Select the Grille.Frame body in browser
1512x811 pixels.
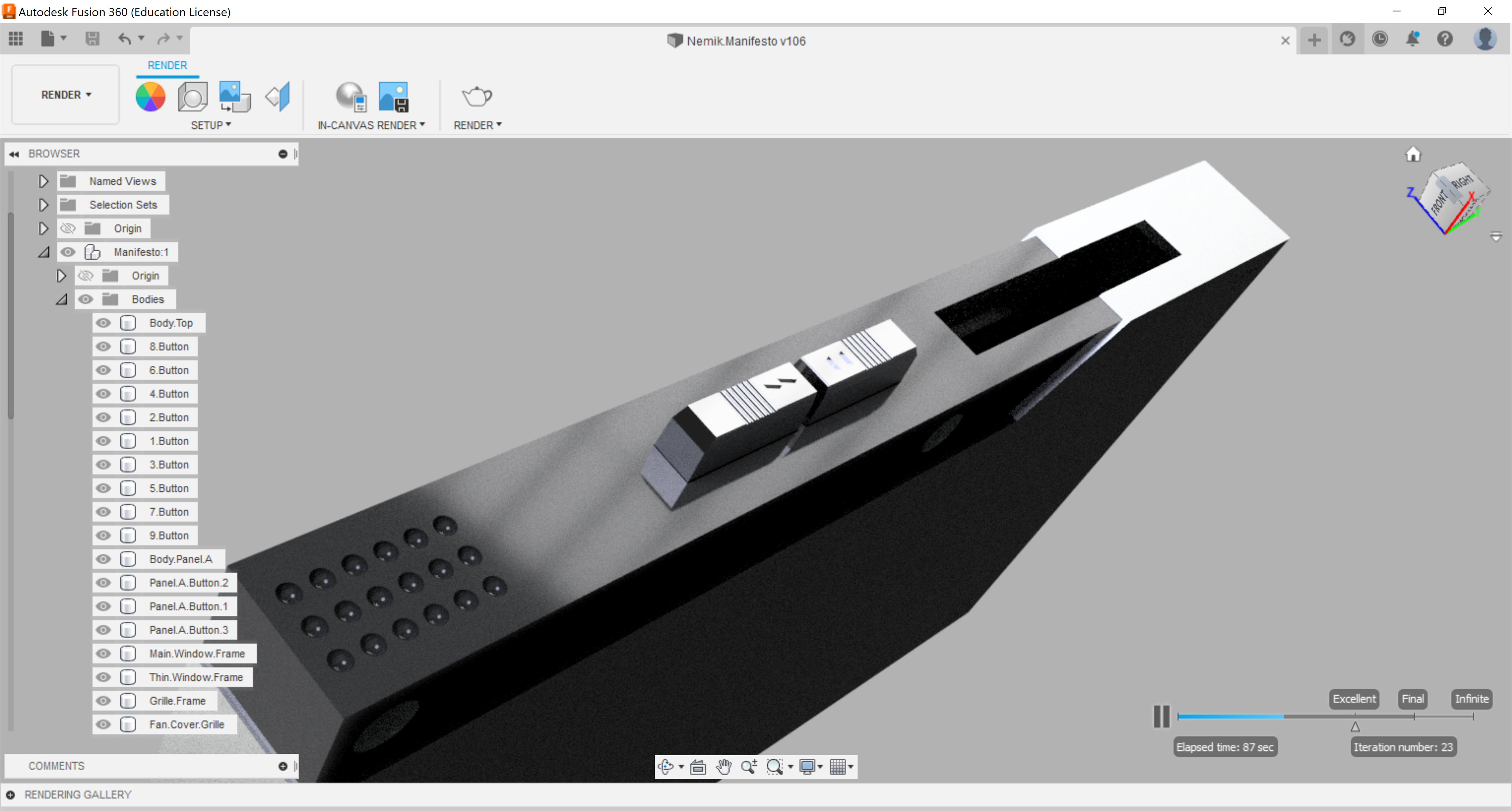click(177, 701)
